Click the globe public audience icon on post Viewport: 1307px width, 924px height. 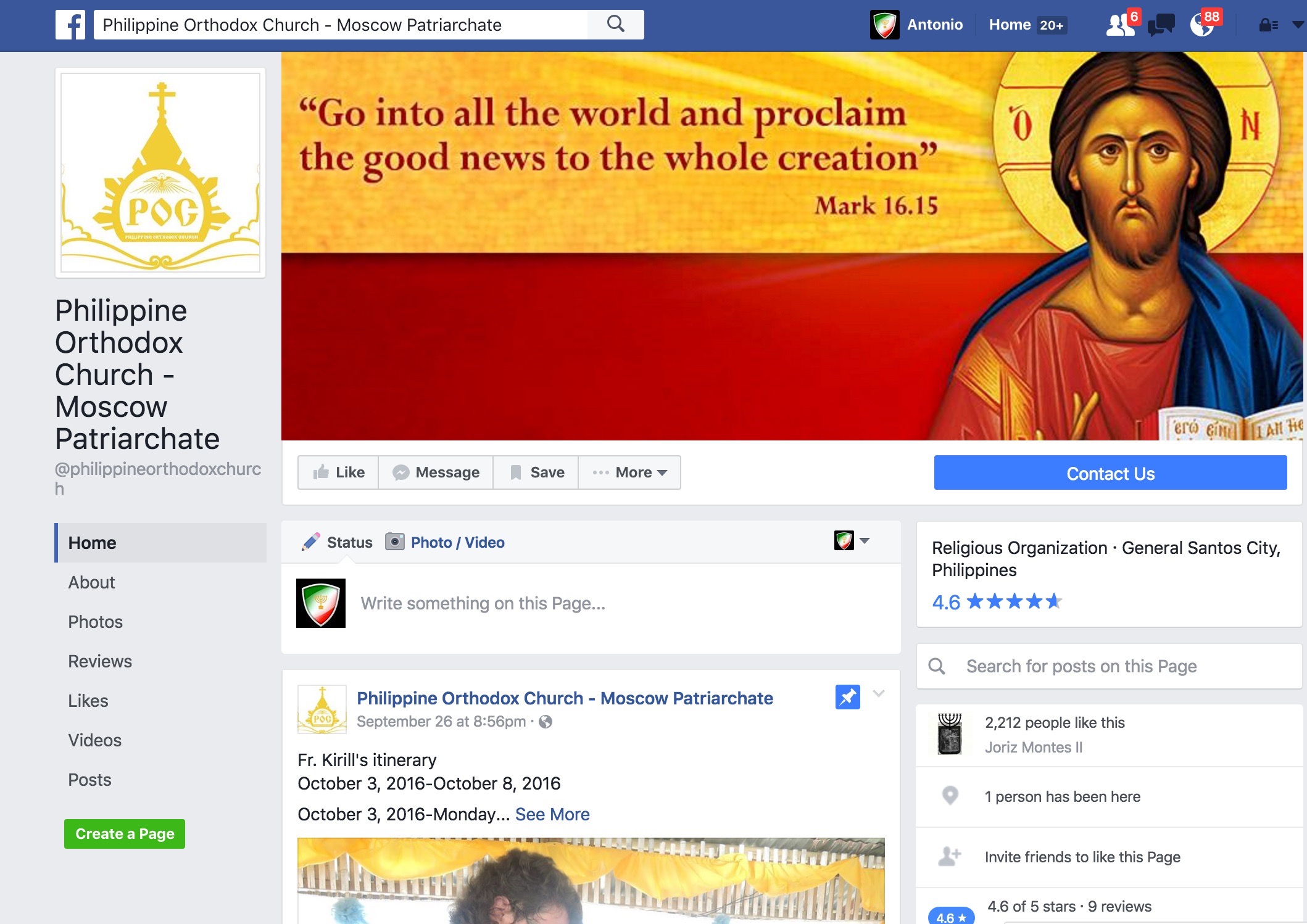[x=546, y=722]
